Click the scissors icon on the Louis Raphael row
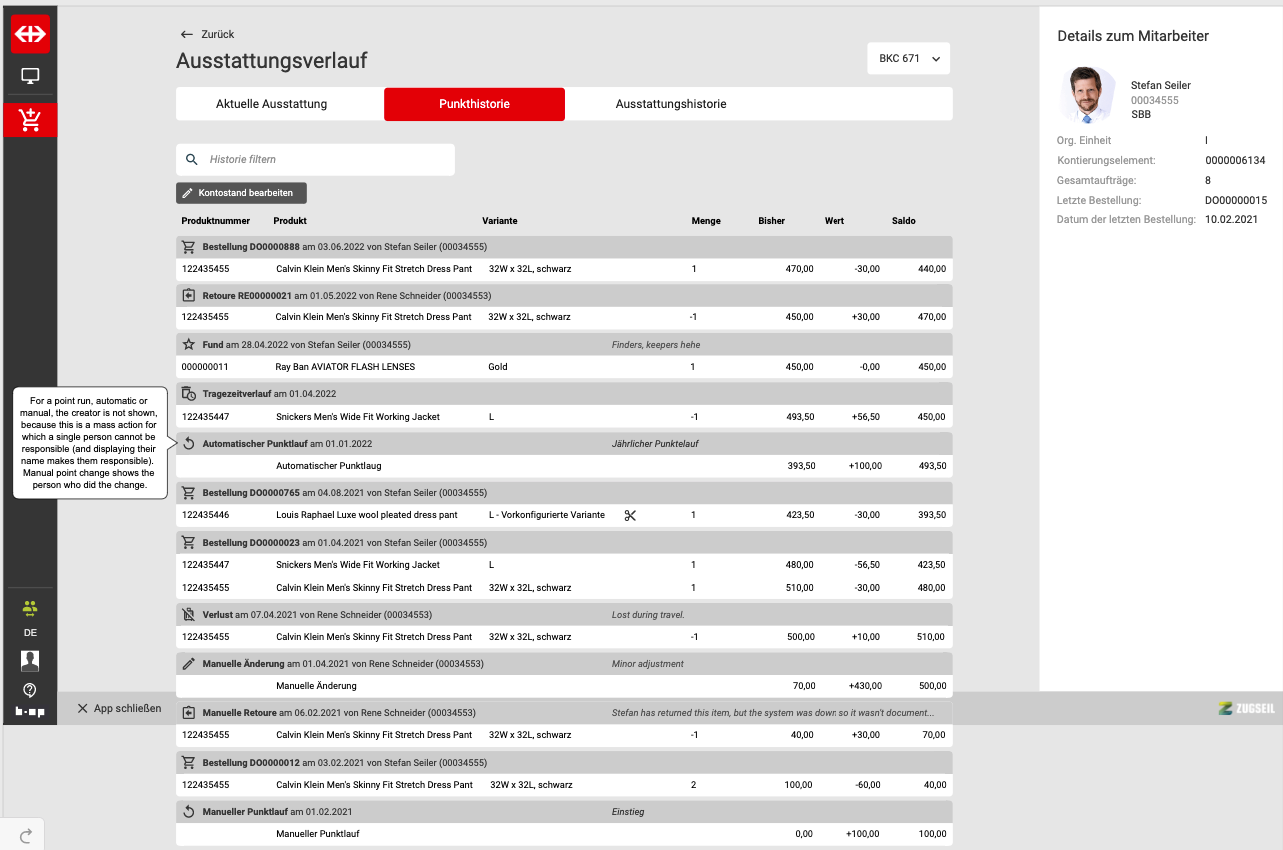The image size is (1283, 850). tap(630, 515)
